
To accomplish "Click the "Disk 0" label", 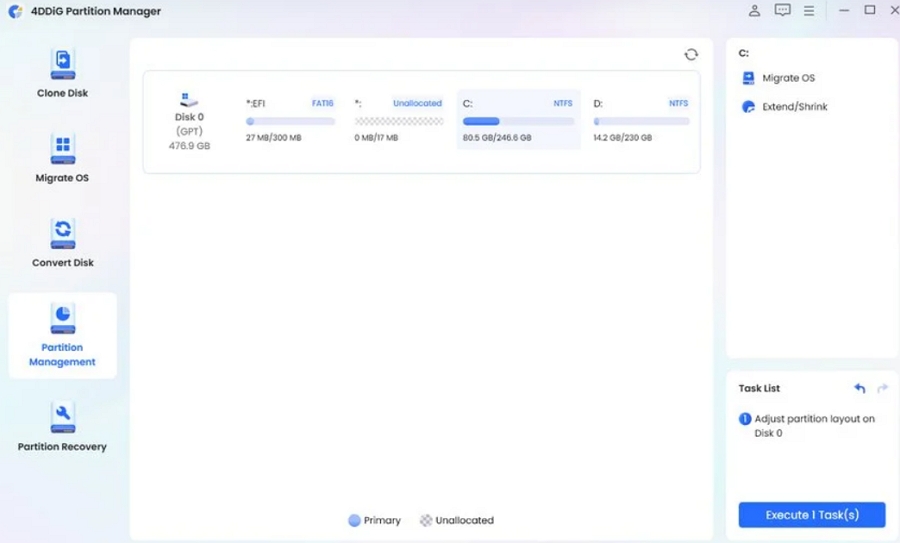I will click(x=189, y=117).
